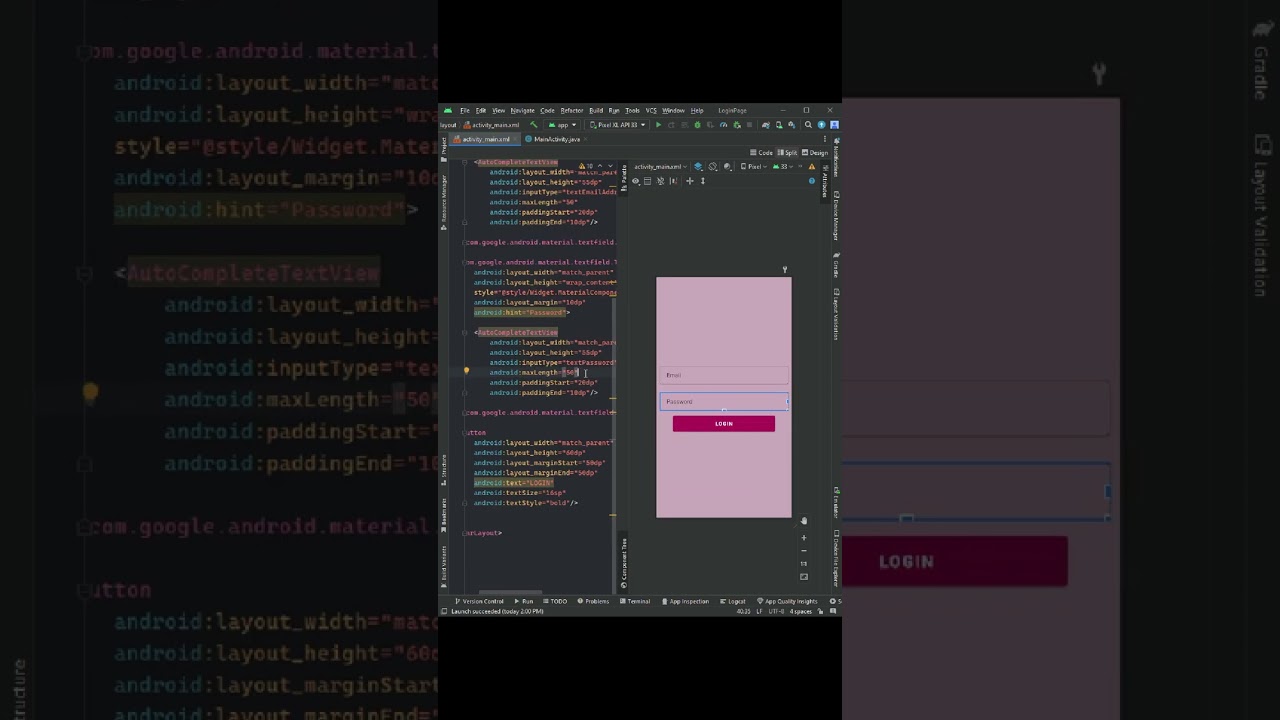Open the account avatar icon
The width and height of the screenshot is (1280, 720).
pyautogui.click(x=834, y=125)
